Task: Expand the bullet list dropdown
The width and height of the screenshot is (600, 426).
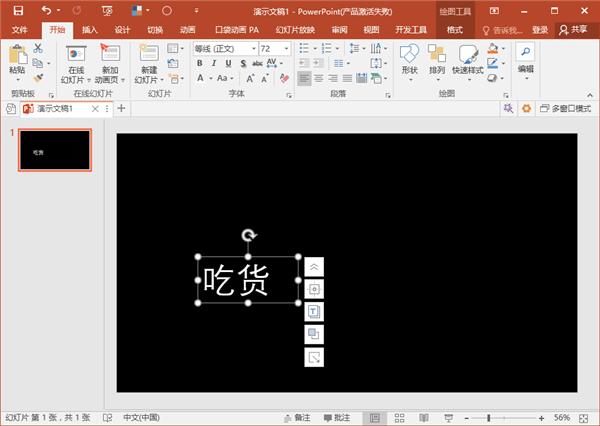Action: (315, 49)
